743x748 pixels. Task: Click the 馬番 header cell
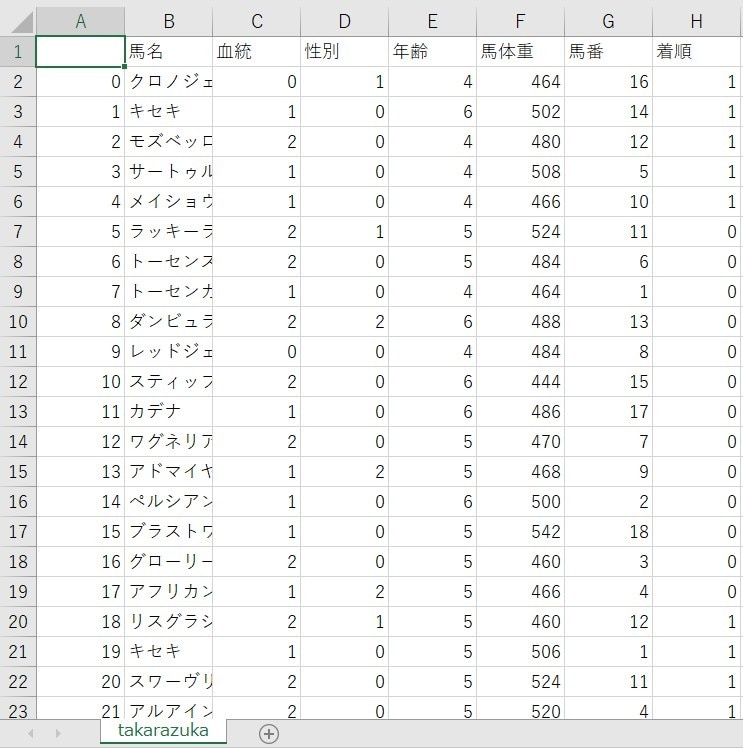(x=609, y=52)
